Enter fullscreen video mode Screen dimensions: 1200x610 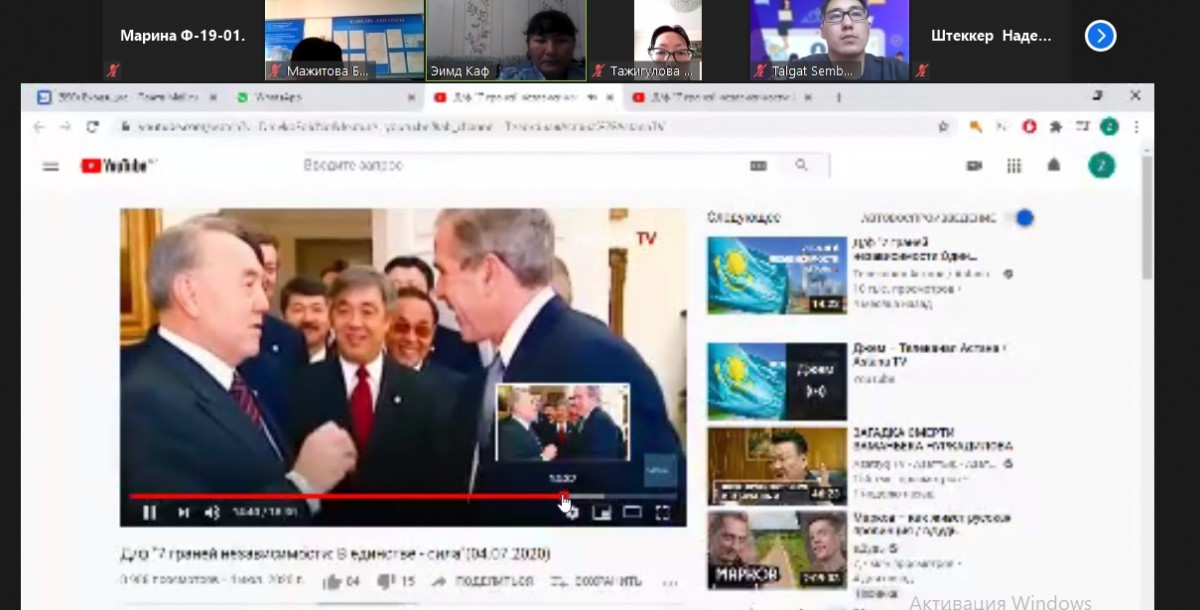point(662,513)
